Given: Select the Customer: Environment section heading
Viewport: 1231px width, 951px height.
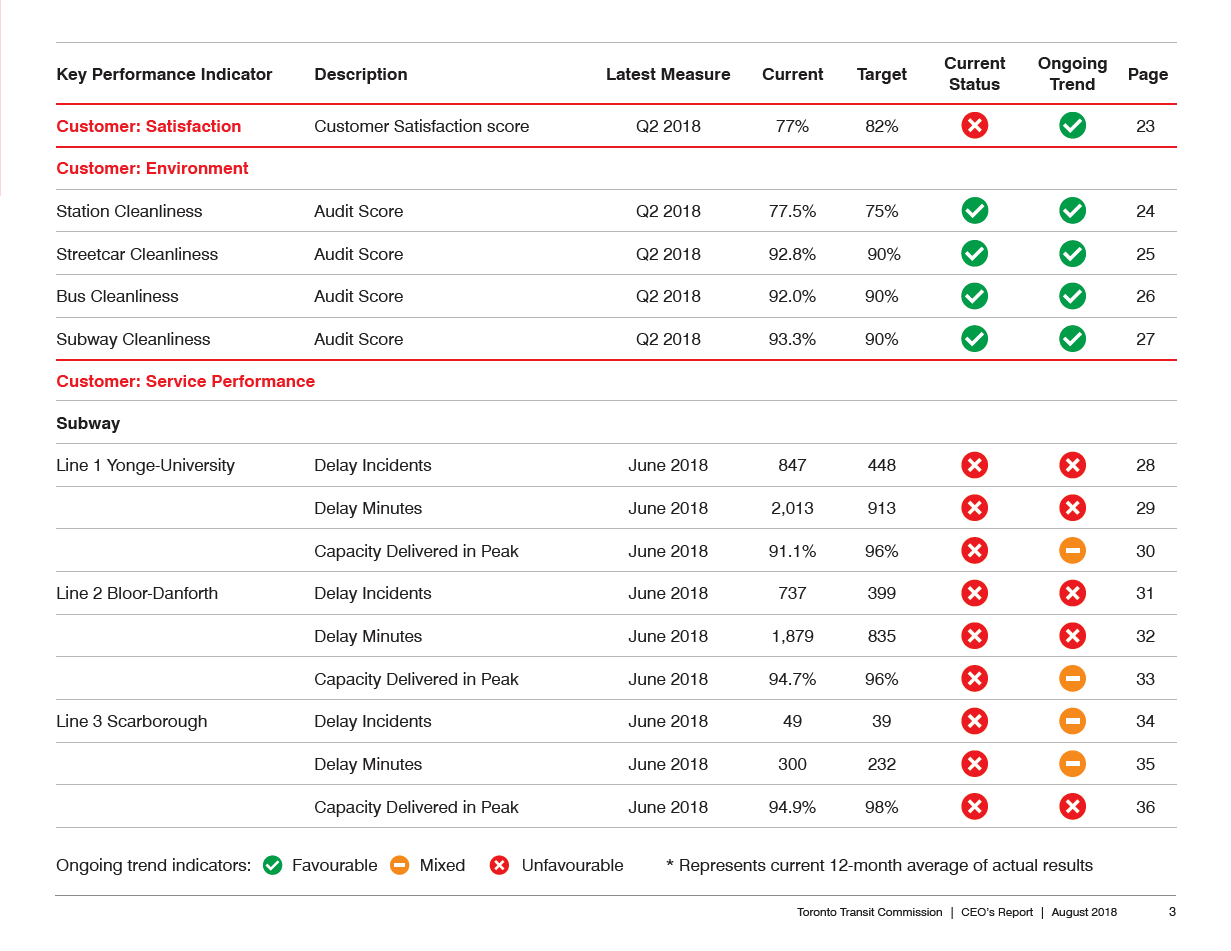Looking at the screenshot, I should click(x=152, y=168).
